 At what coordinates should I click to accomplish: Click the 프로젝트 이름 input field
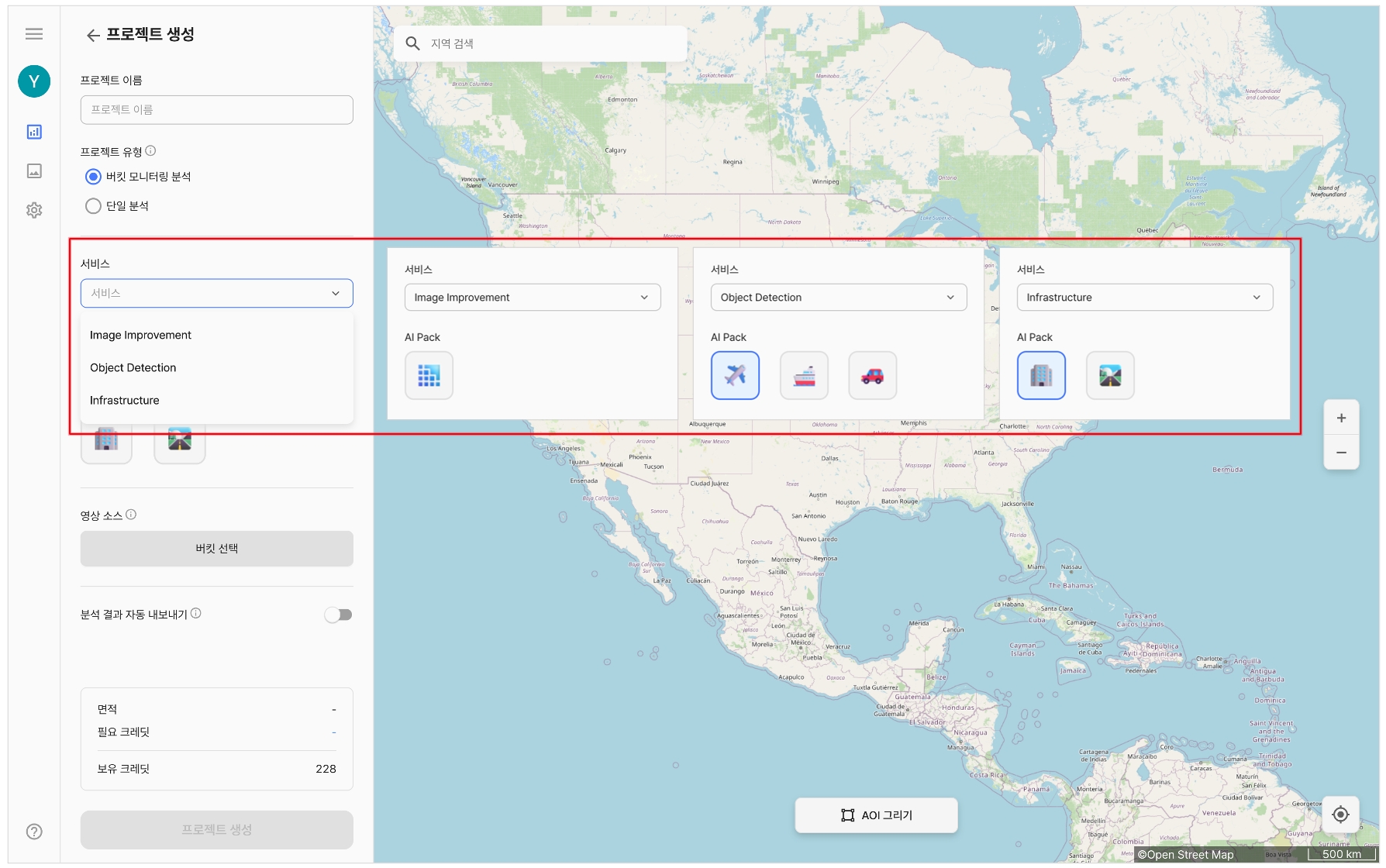coord(216,110)
